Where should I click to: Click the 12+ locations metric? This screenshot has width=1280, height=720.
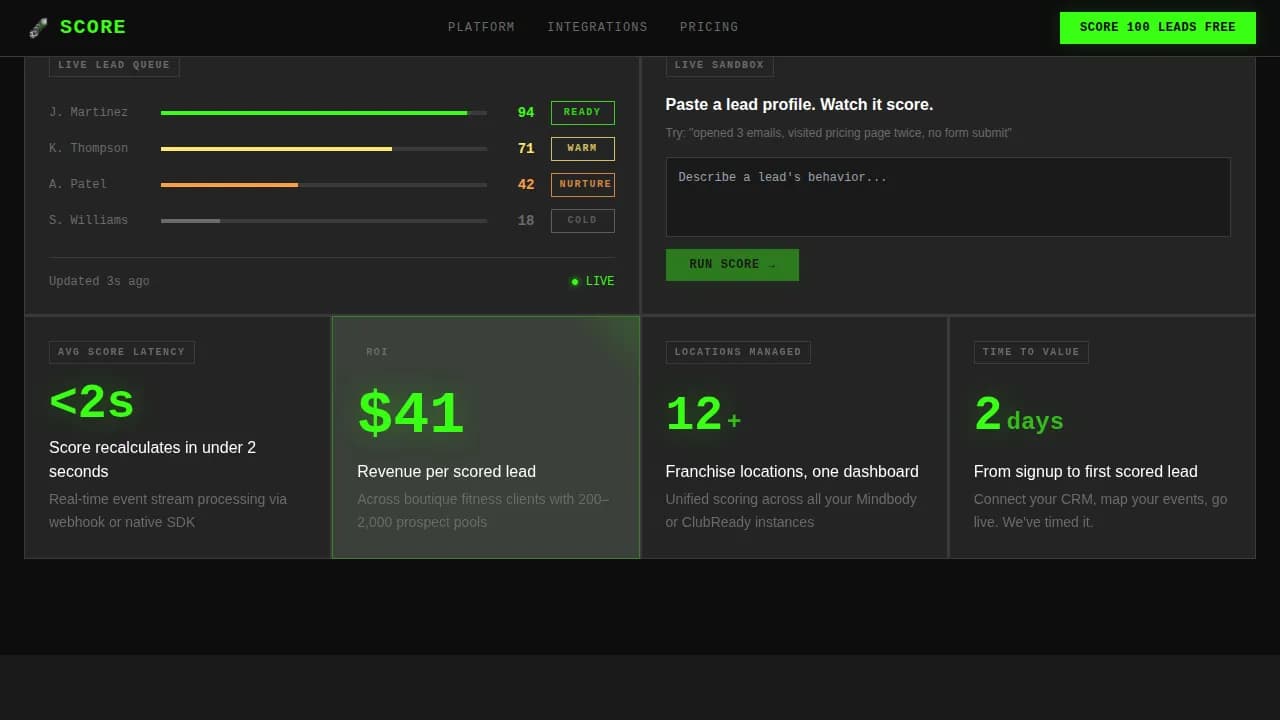click(704, 415)
